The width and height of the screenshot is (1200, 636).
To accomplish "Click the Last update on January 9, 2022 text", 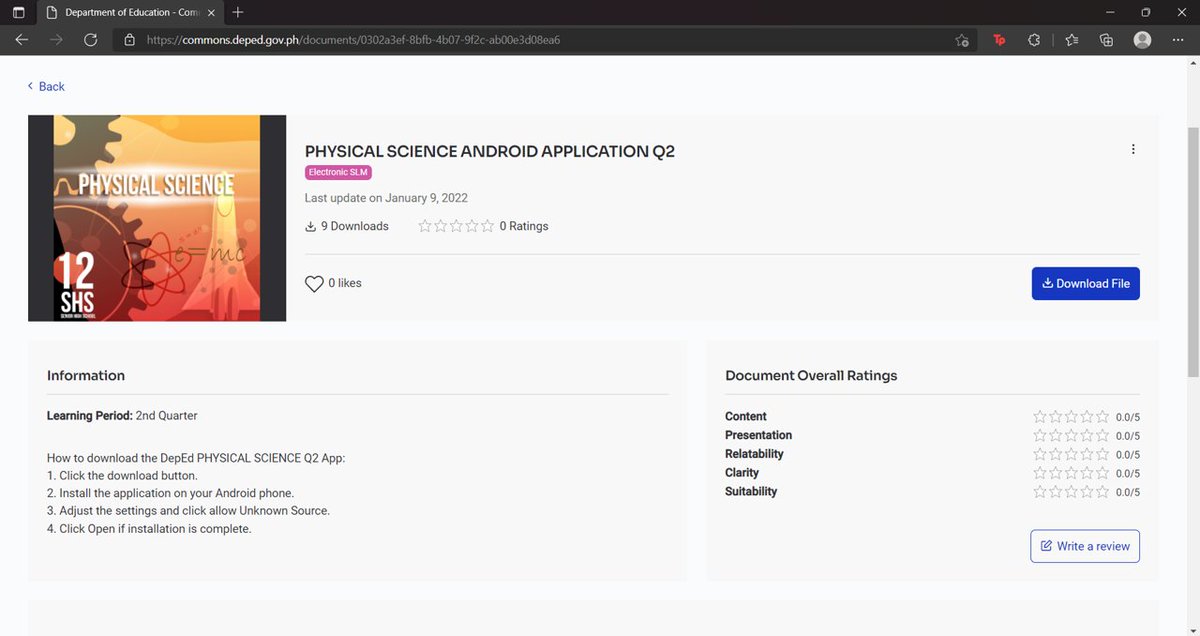I will pos(386,198).
